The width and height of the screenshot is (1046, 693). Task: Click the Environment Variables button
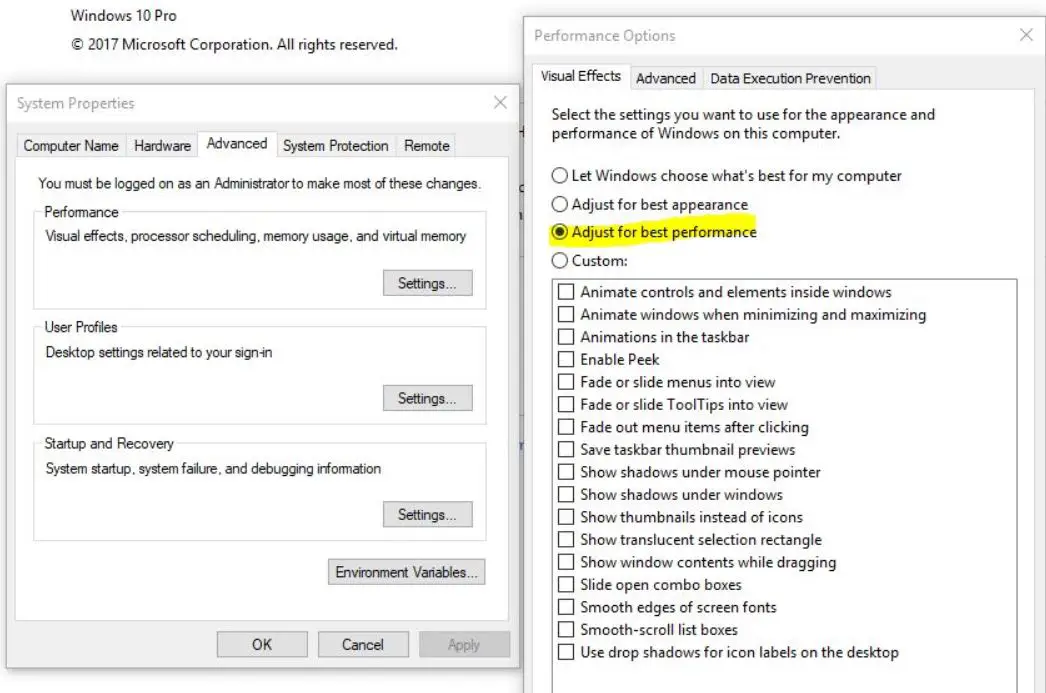click(x=406, y=572)
